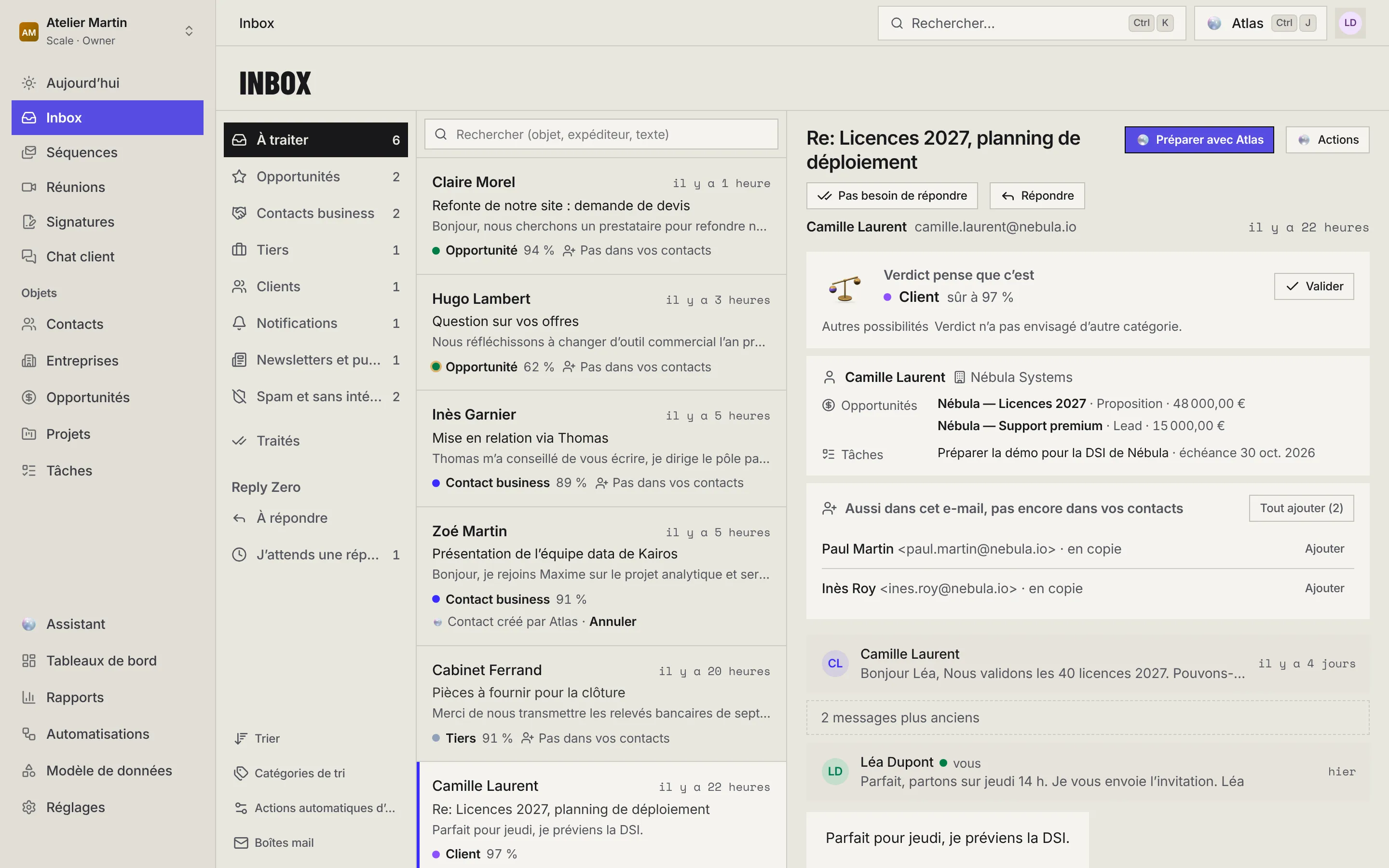The image size is (1389, 868).
Task: Click the Projets folder icon
Action: tap(29, 434)
